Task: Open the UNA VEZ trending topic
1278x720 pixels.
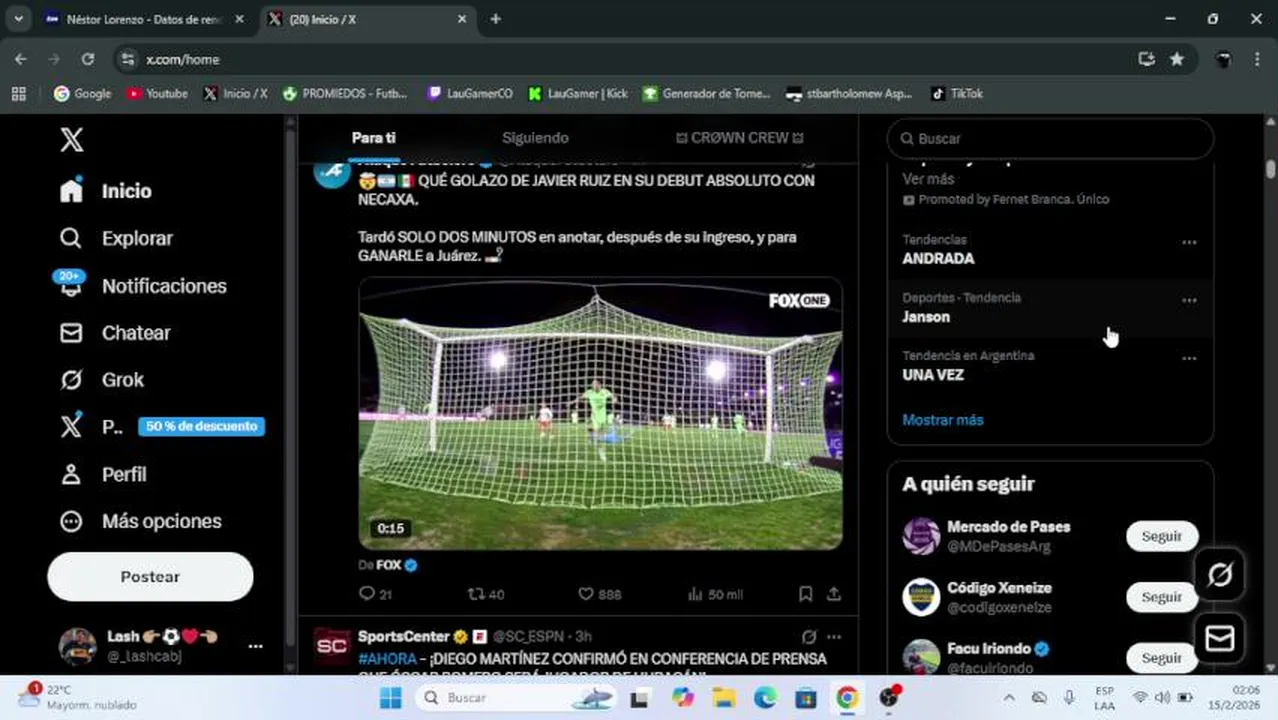Action: tap(933, 374)
